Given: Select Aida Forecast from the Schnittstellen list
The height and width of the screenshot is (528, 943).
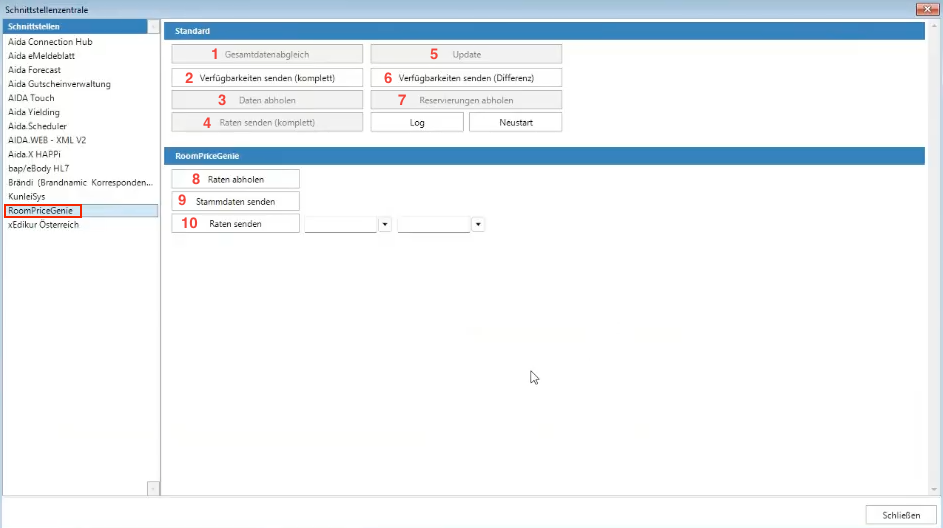Looking at the screenshot, I should pyautogui.click(x=35, y=70).
